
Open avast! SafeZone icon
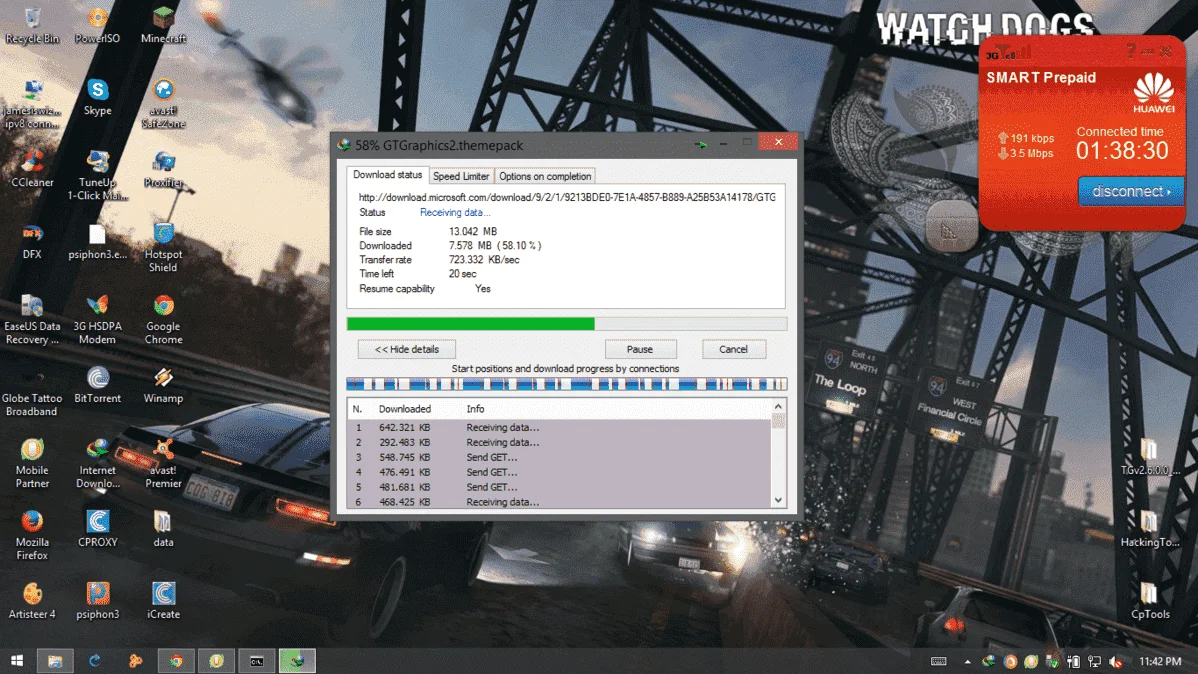[163, 103]
